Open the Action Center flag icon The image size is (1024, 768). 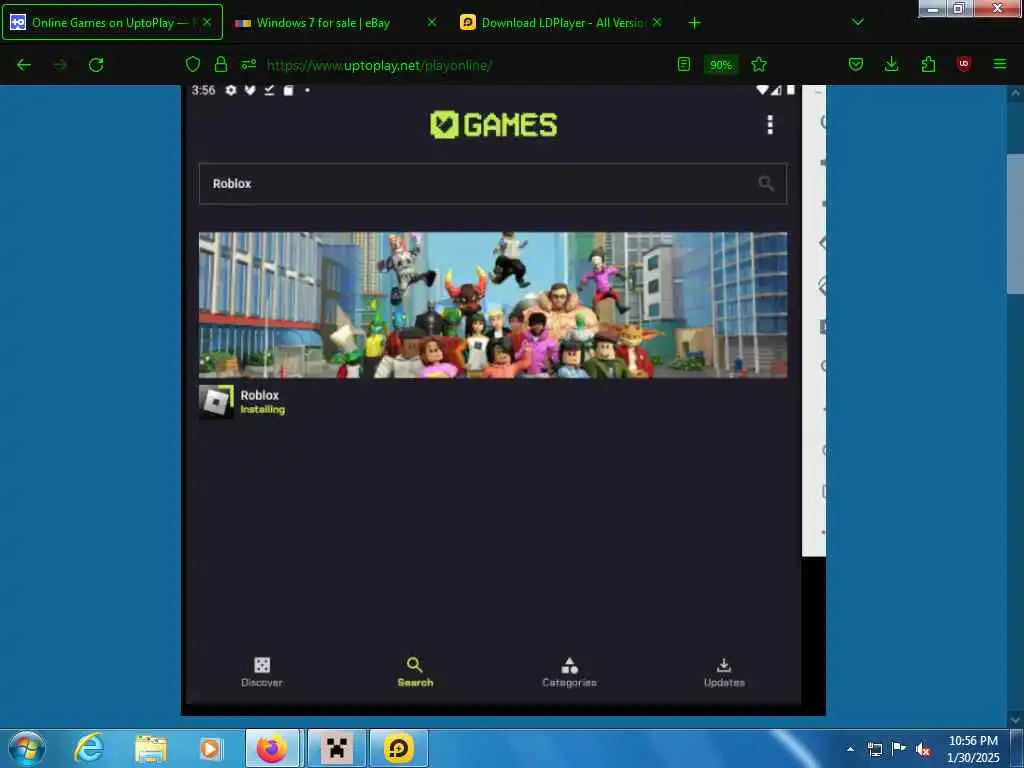coord(899,748)
